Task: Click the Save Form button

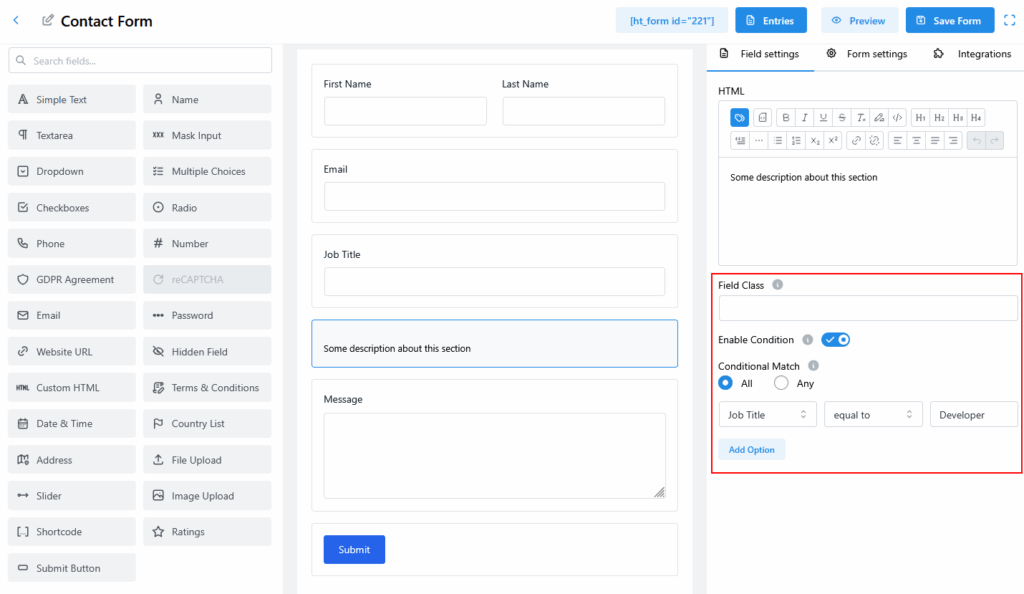Action: (949, 20)
